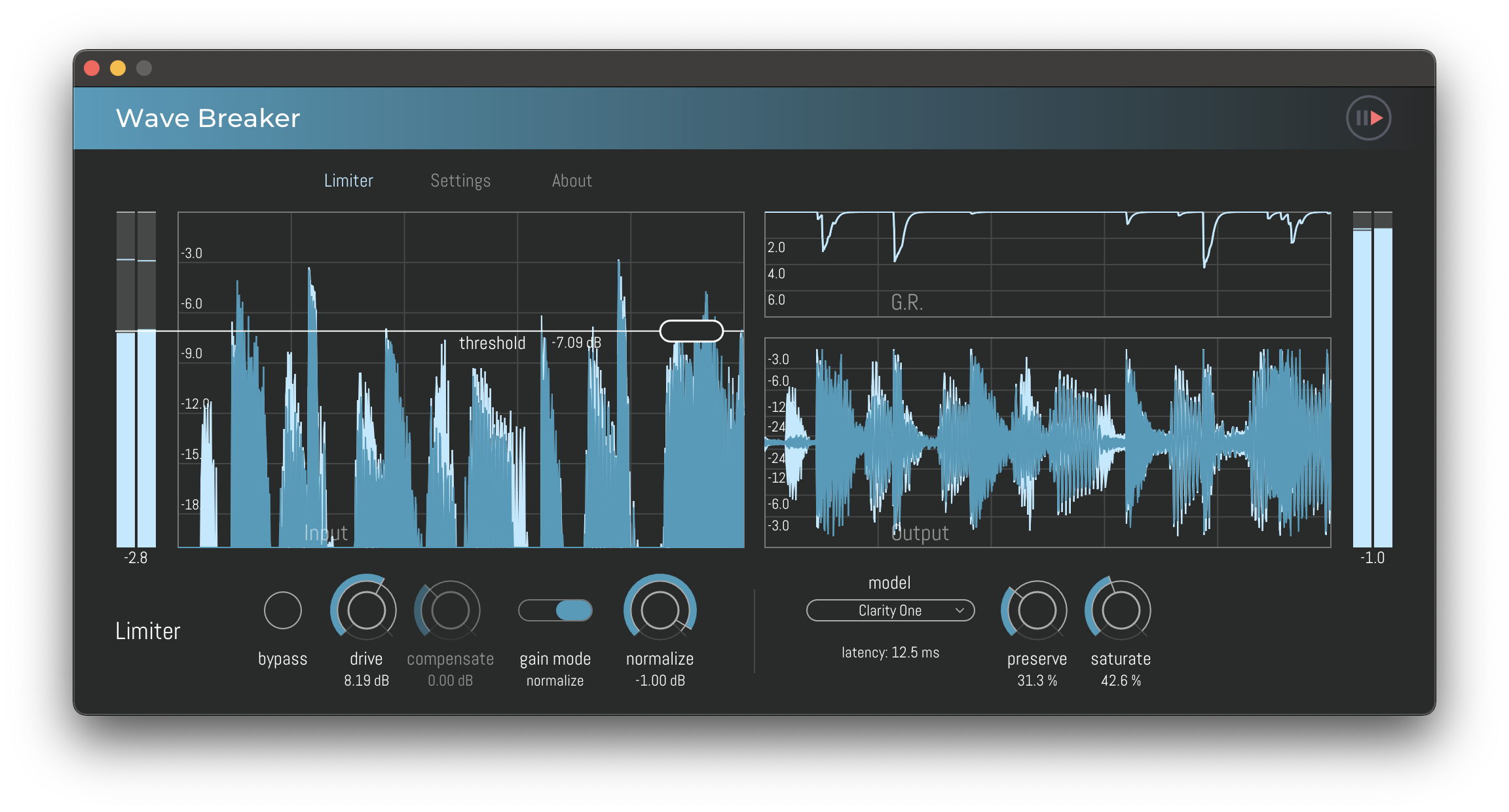Click the compensate knob
Image resolution: width=1509 pixels, height=812 pixels.
[449, 610]
